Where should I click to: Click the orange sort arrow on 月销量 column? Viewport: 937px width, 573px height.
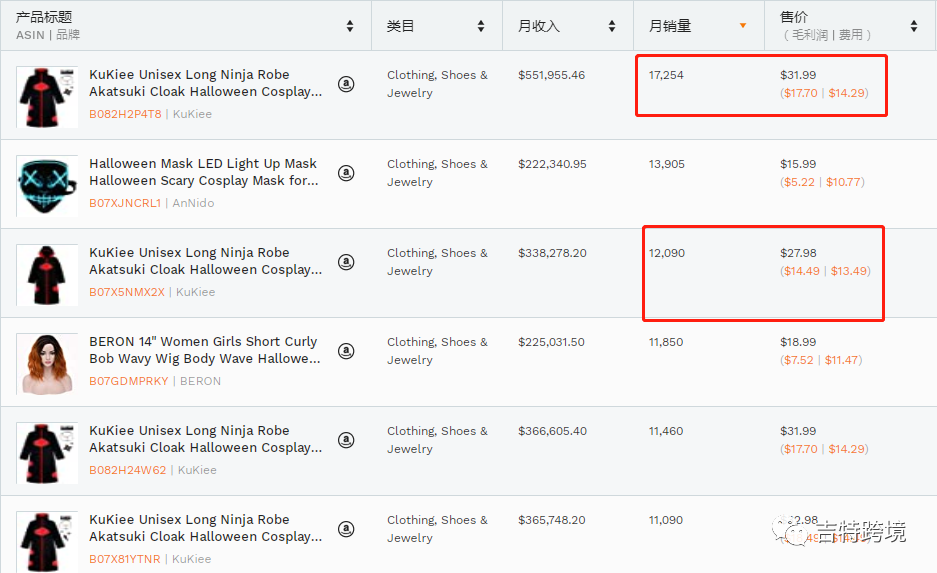point(743,26)
